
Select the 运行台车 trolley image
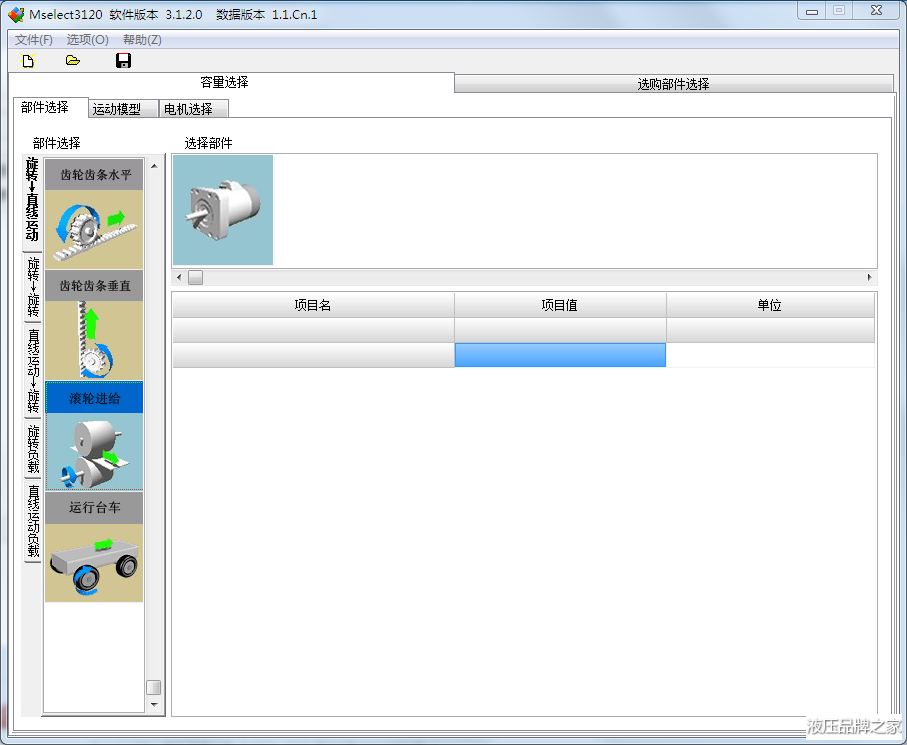[95, 562]
